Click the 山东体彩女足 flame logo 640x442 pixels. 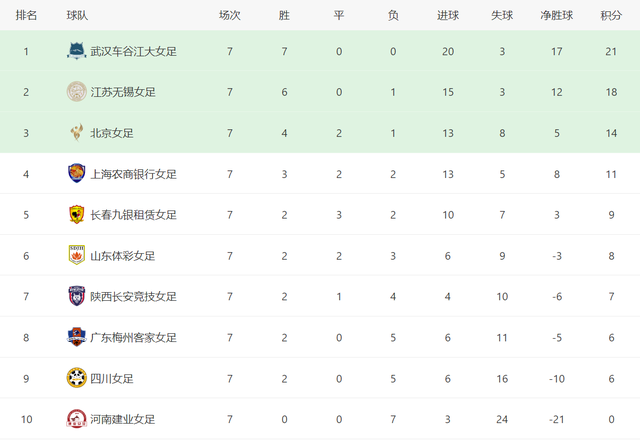click(x=76, y=255)
